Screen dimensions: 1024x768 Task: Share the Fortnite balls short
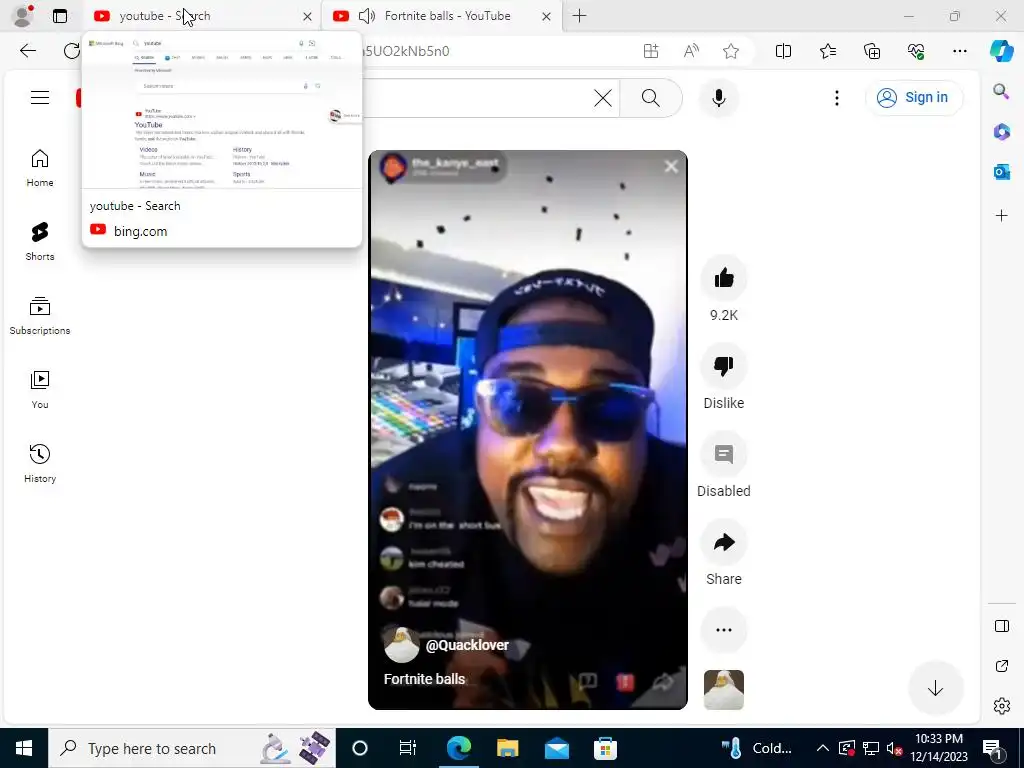[x=724, y=542]
